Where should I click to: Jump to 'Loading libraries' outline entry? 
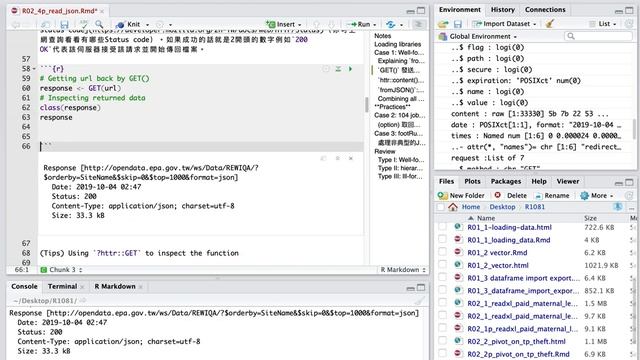click(398, 44)
